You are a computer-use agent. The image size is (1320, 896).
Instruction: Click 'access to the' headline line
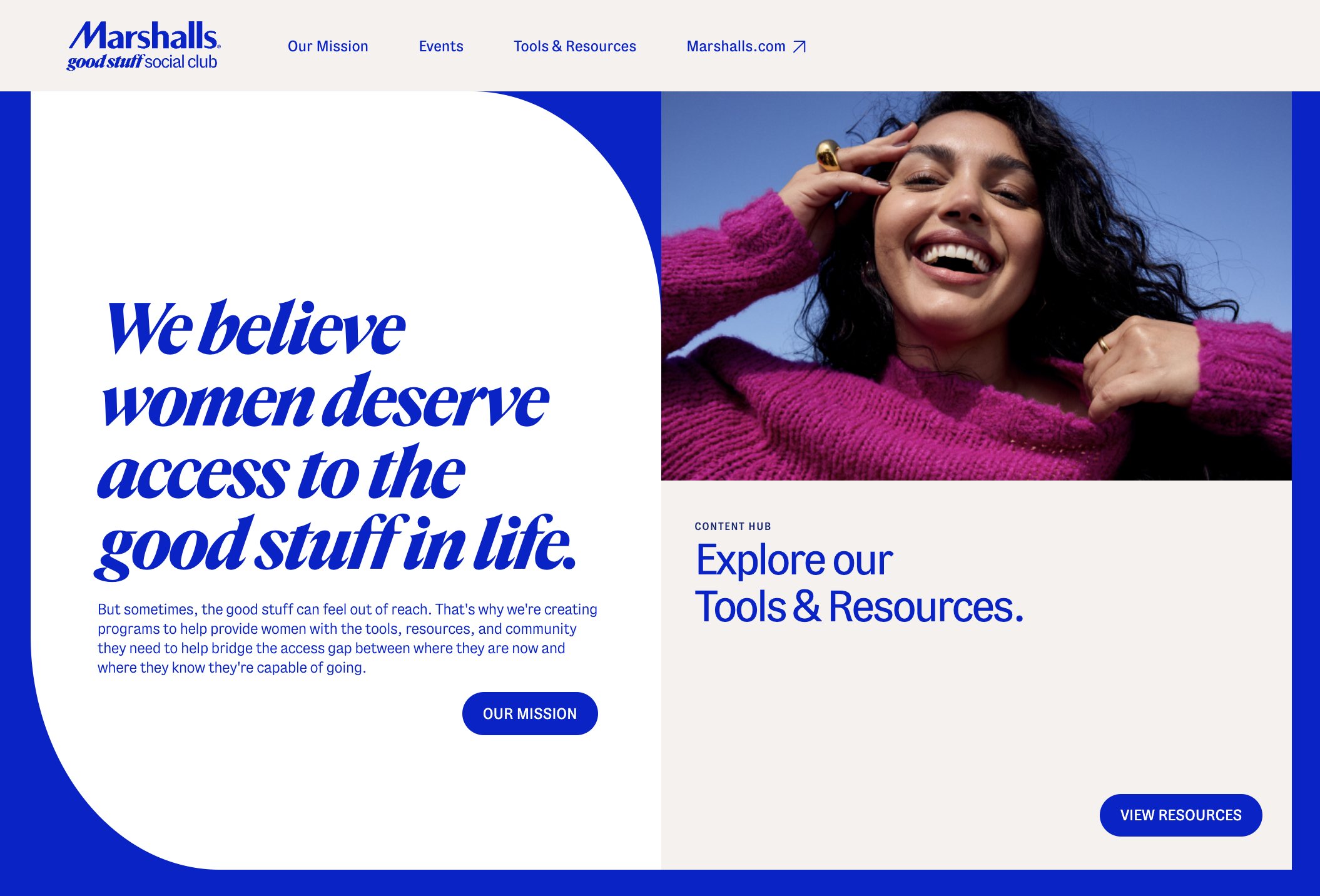tap(281, 473)
